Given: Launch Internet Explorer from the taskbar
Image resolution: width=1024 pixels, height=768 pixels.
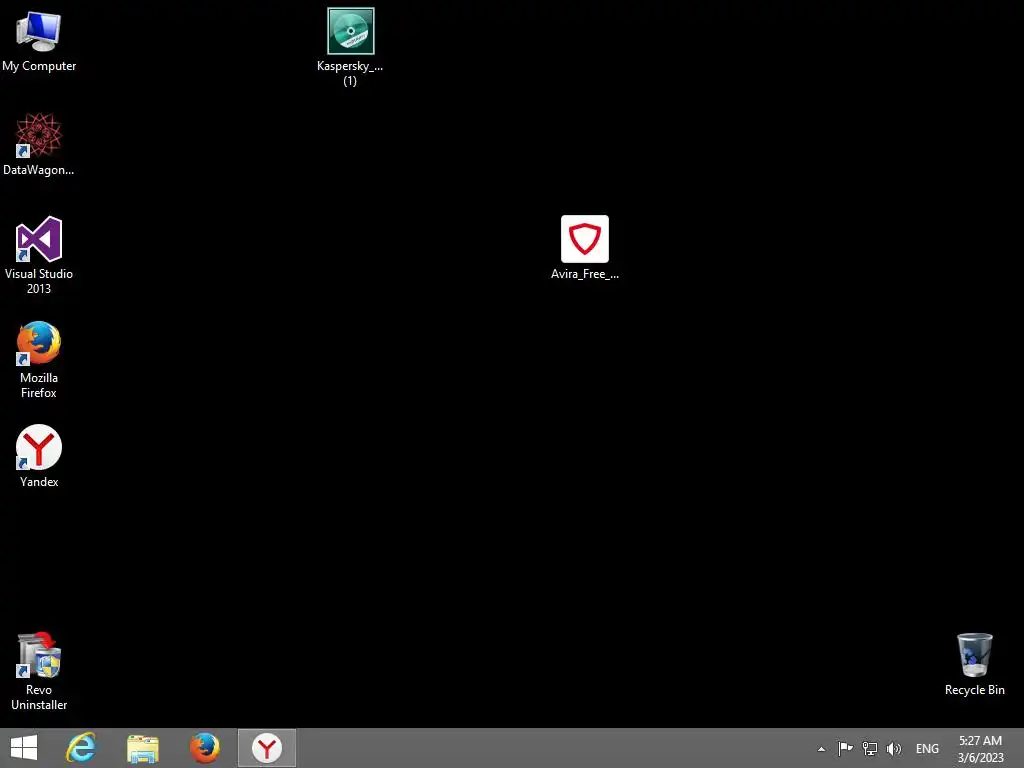Looking at the screenshot, I should (81, 748).
